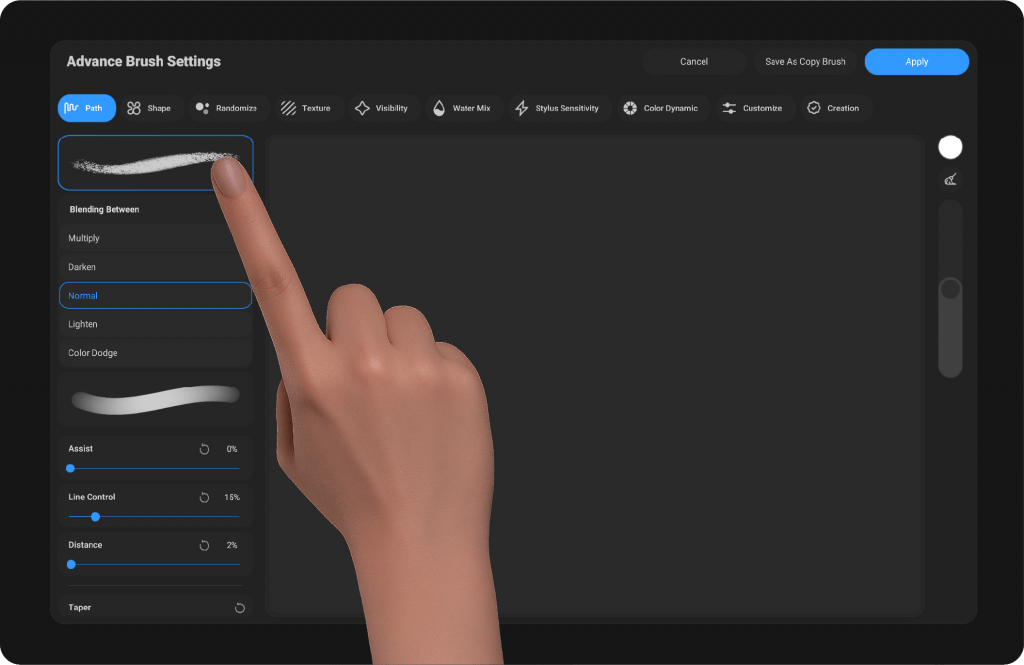Click the Line Control slider handle
Image resolution: width=1024 pixels, height=665 pixels.
95,517
